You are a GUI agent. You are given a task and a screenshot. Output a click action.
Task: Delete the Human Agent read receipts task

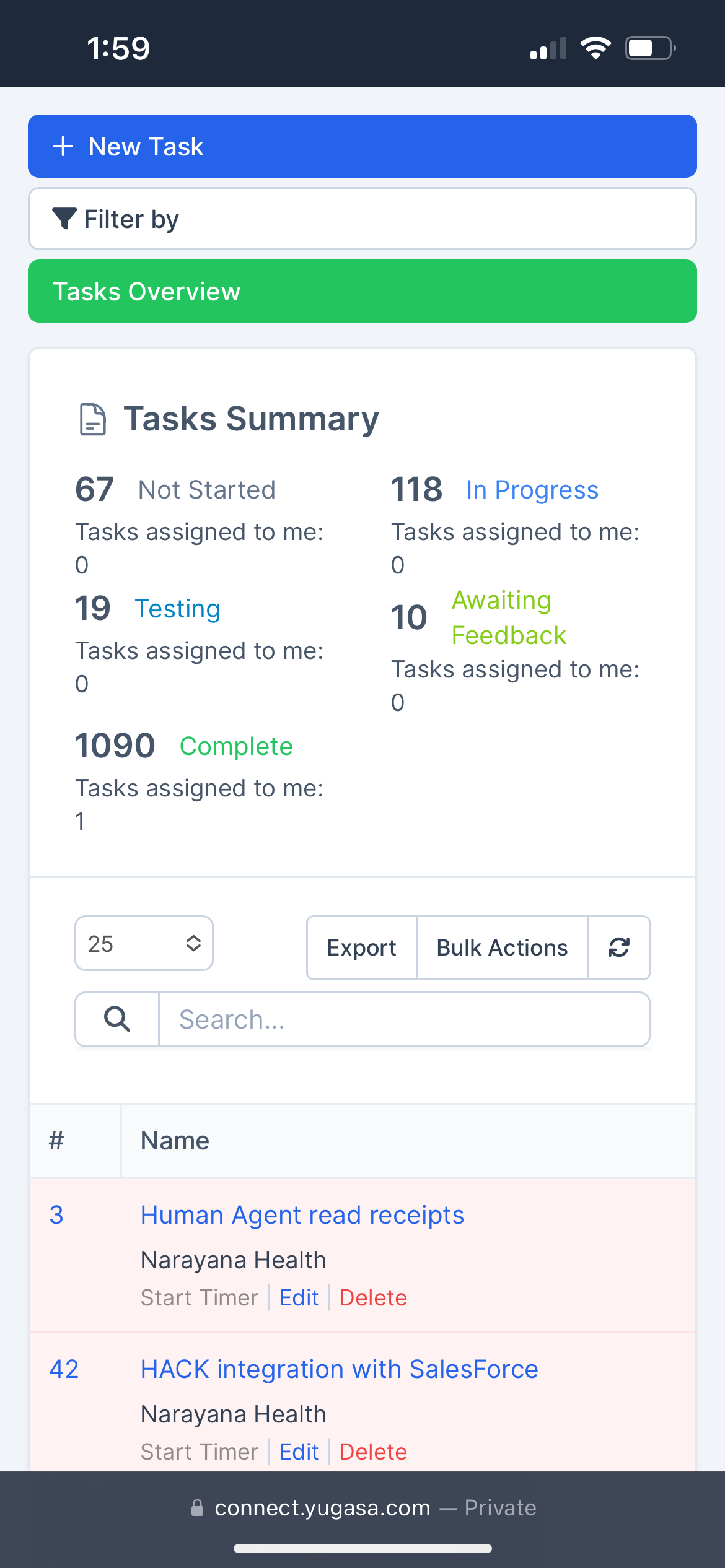tap(372, 1297)
